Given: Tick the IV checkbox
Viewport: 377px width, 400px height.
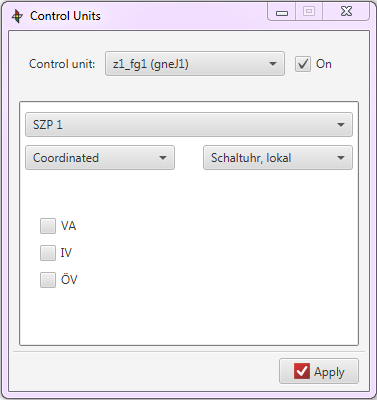Looking at the screenshot, I should [48, 253].
